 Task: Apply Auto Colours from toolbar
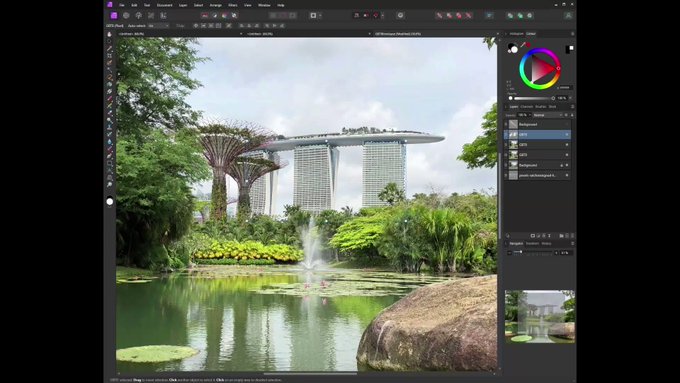pyautogui.click(x=224, y=15)
